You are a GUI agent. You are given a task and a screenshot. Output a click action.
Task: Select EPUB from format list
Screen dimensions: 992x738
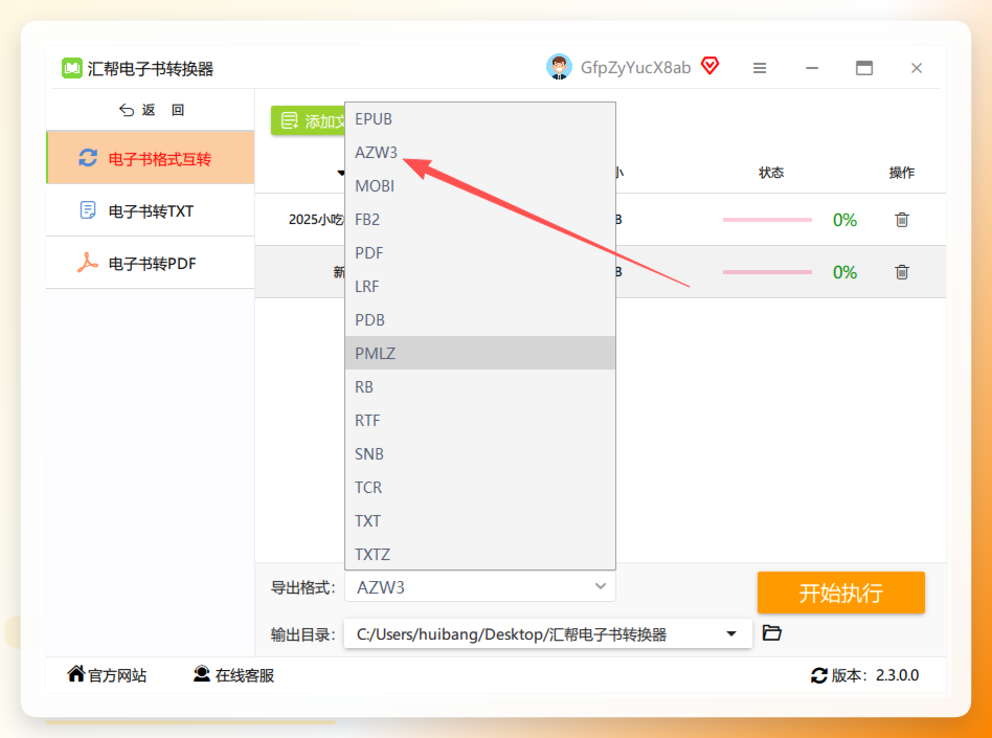(480, 119)
